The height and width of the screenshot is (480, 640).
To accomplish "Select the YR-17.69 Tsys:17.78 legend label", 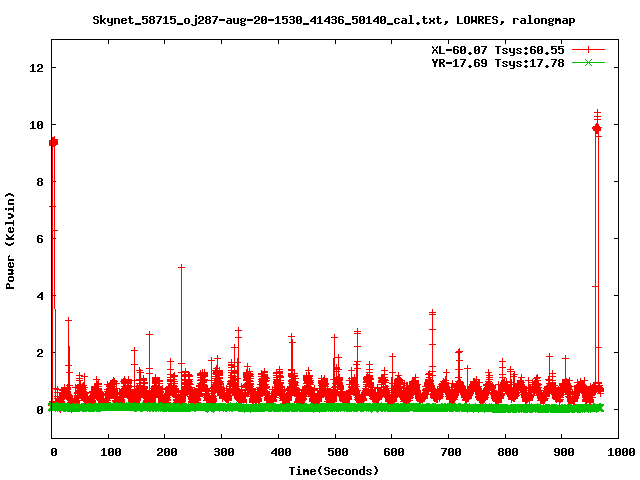I will pos(498,63).
